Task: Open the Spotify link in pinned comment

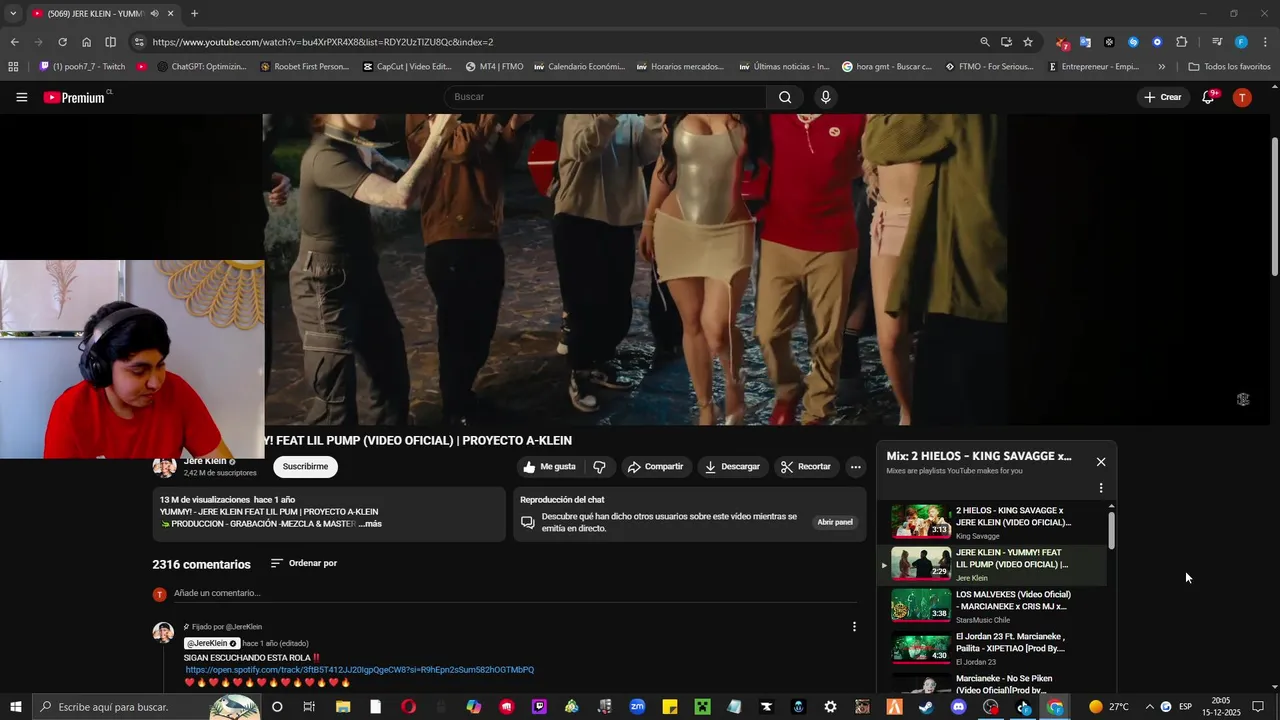Action: [360, 670]
